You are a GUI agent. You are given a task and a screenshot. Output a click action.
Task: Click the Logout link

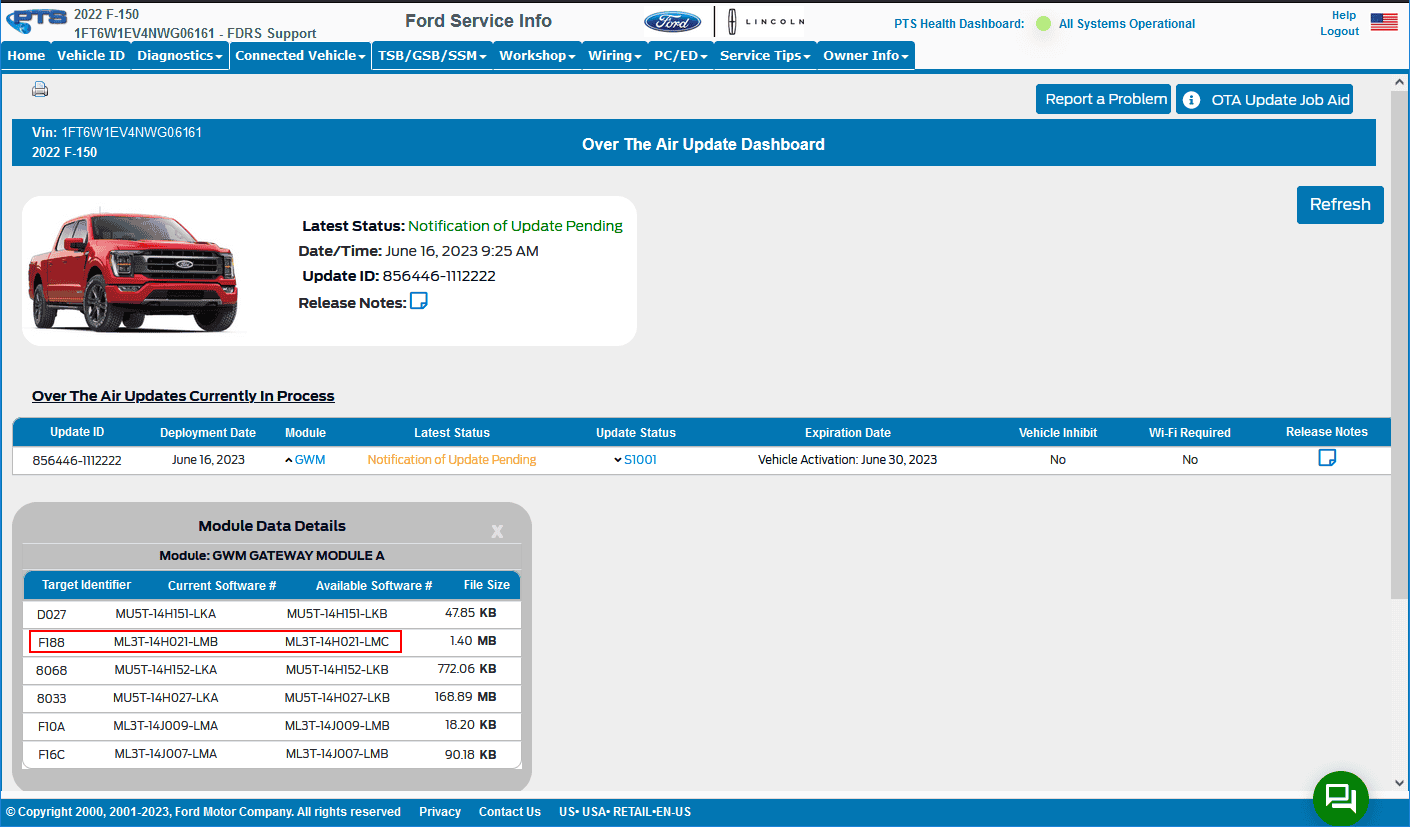(1339, 31)
